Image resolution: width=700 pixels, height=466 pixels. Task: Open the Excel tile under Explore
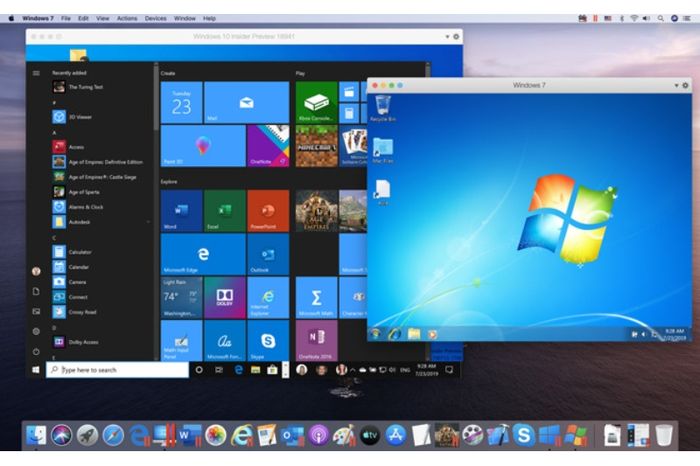pos(225,211)
